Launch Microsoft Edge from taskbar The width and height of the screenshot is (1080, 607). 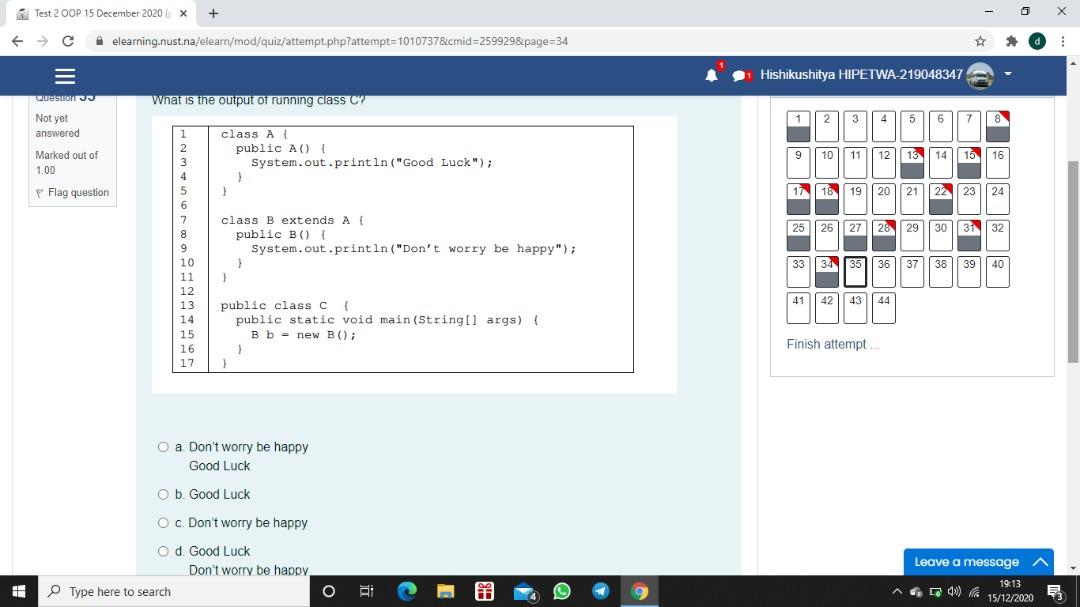[x=407, y=591]
